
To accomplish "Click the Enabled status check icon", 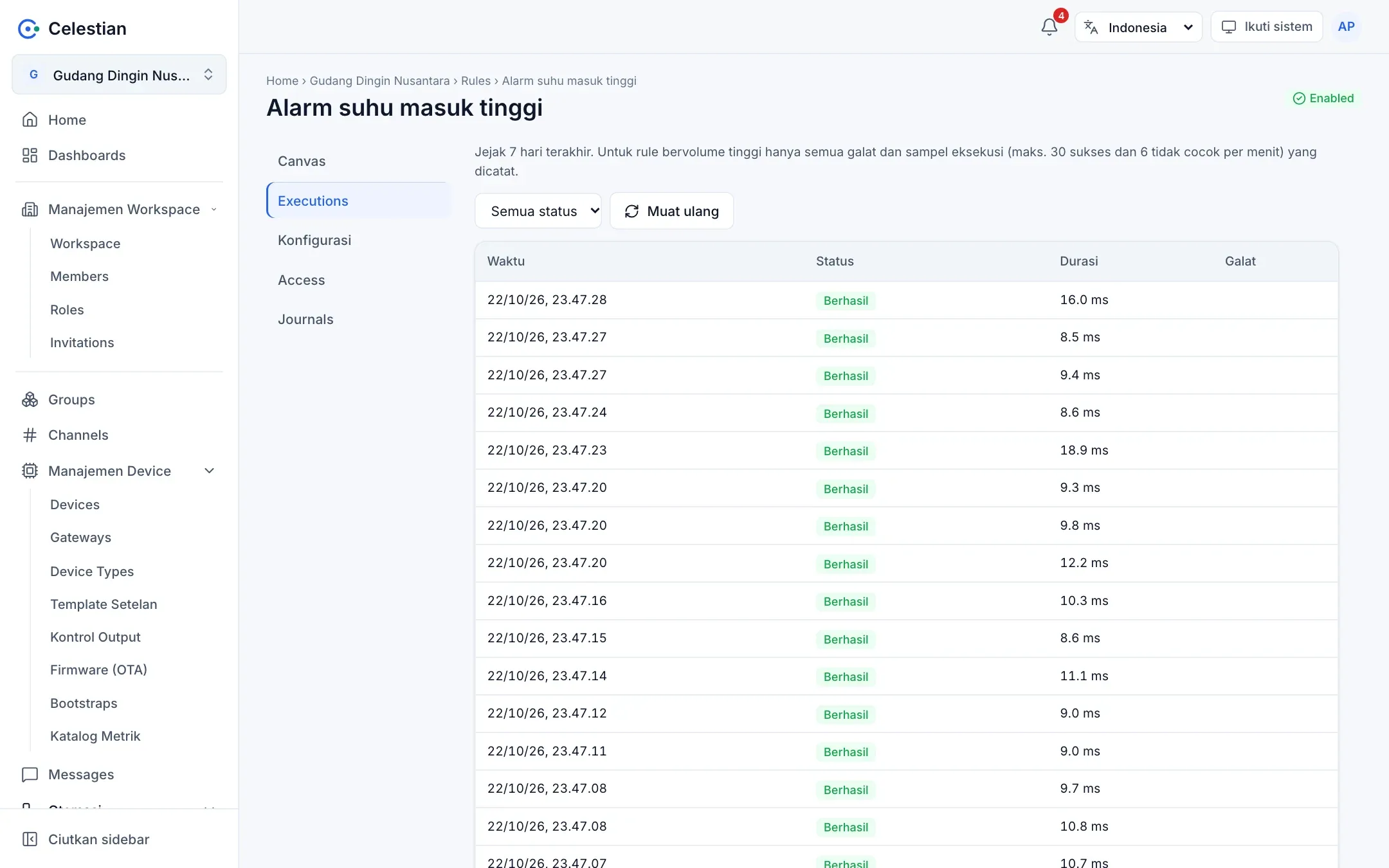I will 1299,98.
